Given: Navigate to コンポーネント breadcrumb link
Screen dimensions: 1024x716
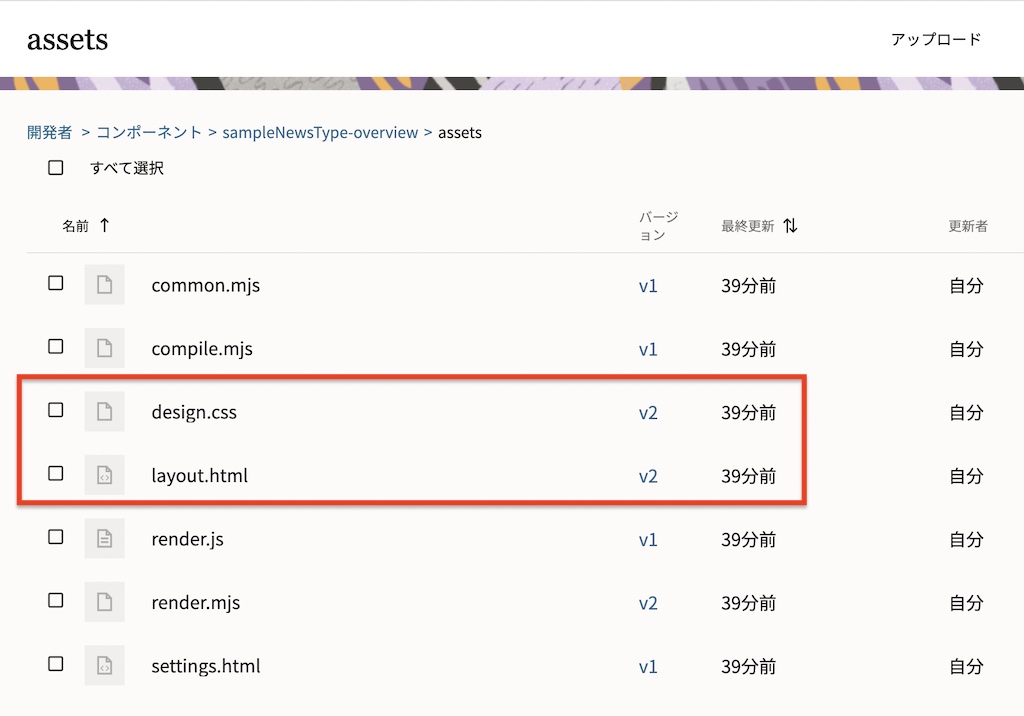Looking at the screenshot, I should coord(149,132).
